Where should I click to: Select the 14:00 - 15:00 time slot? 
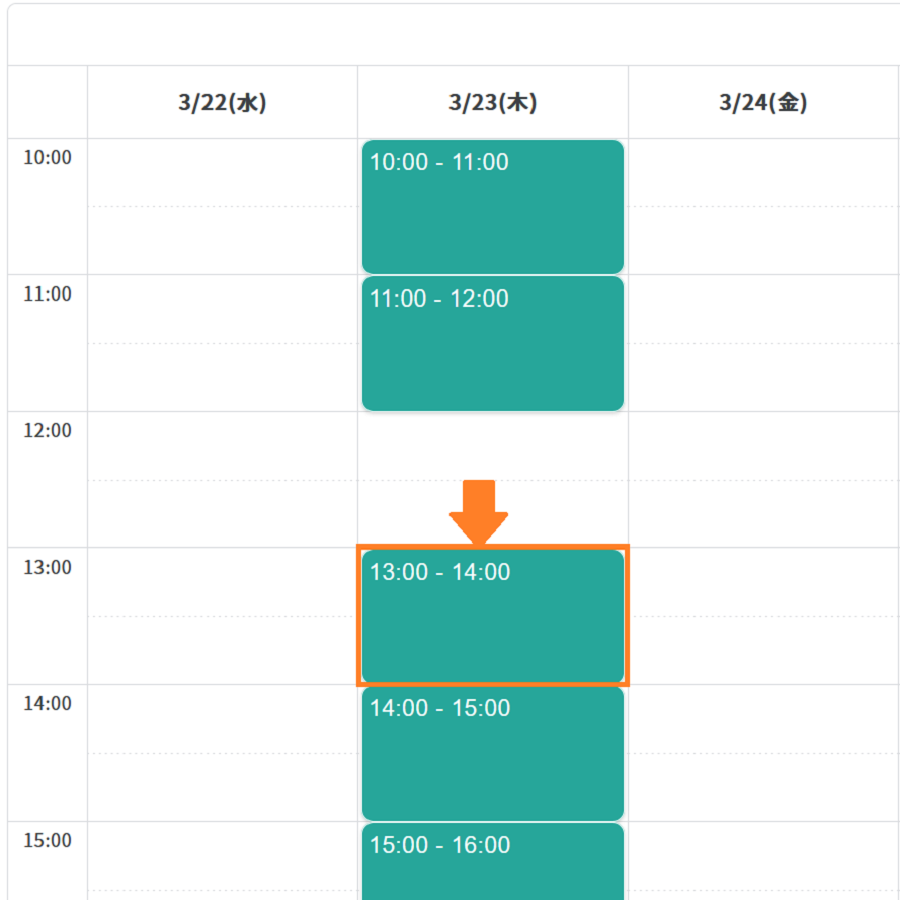coord(492,753)
